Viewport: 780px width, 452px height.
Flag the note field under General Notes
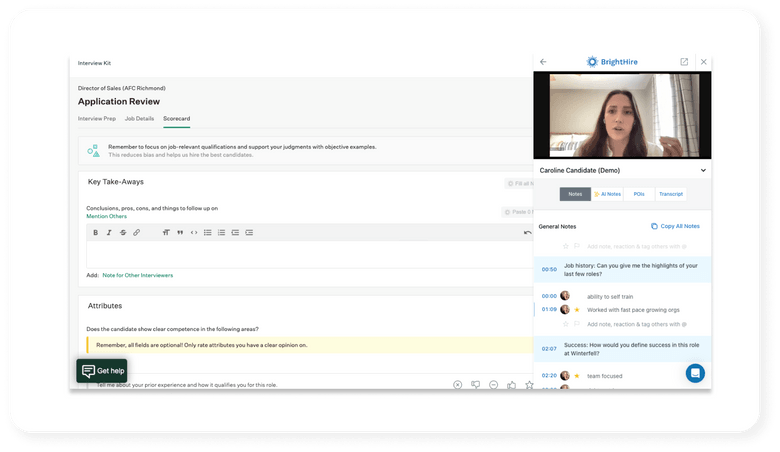tap(577, 246)
